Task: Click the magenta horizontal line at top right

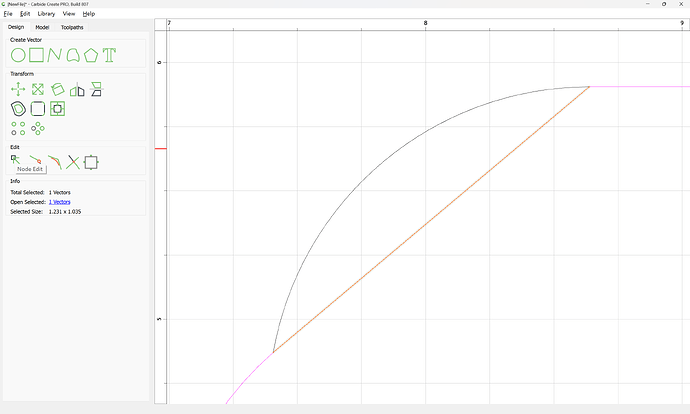Action: (640, 87)
